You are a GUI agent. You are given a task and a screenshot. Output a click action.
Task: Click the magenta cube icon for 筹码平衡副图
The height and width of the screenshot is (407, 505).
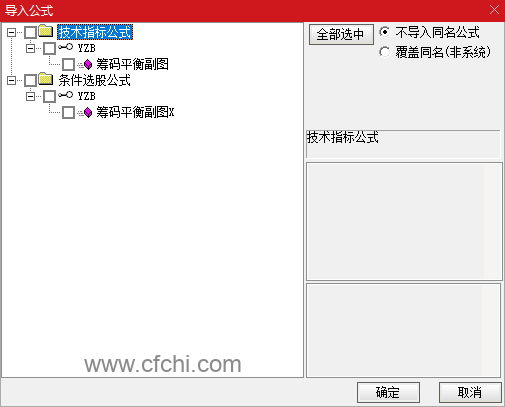click(x=88, y=64)
